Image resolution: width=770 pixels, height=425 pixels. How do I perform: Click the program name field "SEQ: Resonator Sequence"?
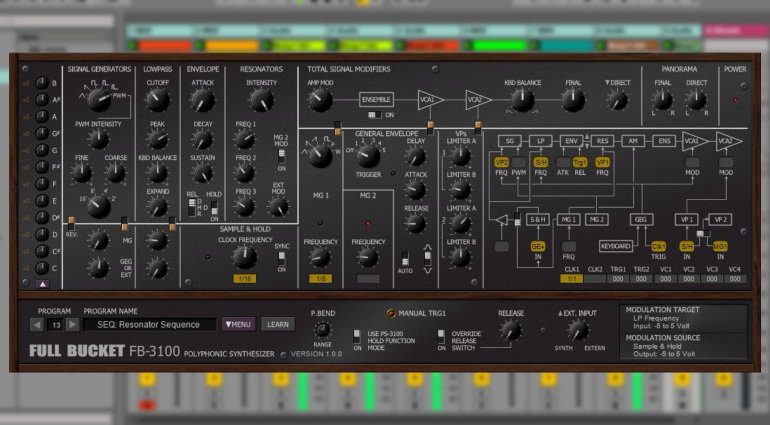coord(149,324)
